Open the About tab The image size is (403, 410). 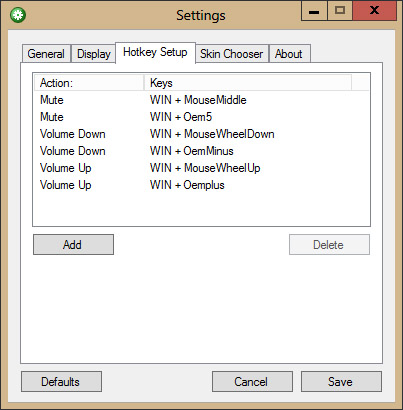pos(290,54)
